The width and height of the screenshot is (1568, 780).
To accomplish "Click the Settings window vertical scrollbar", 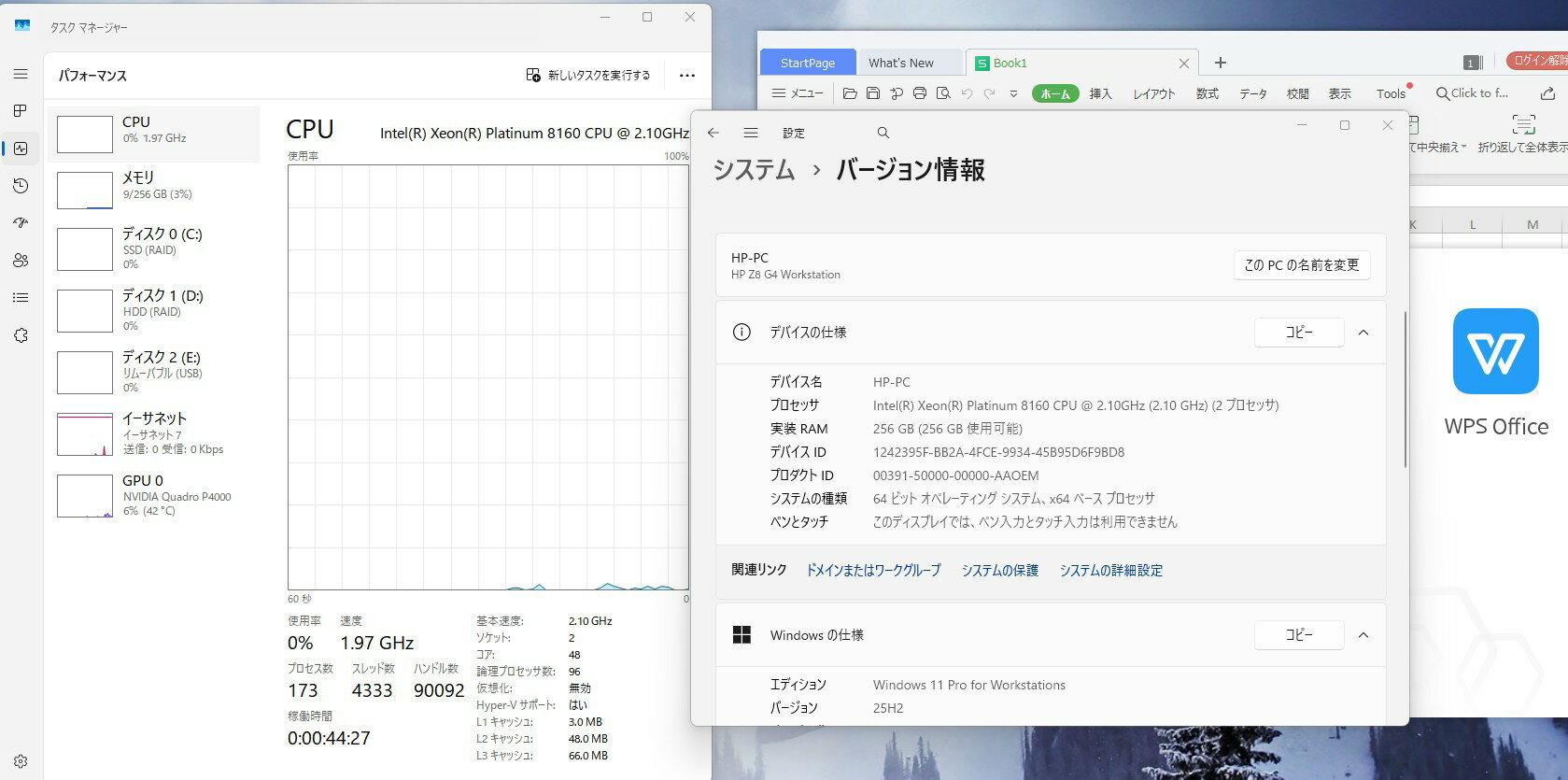I will (x=1405, y=392).
